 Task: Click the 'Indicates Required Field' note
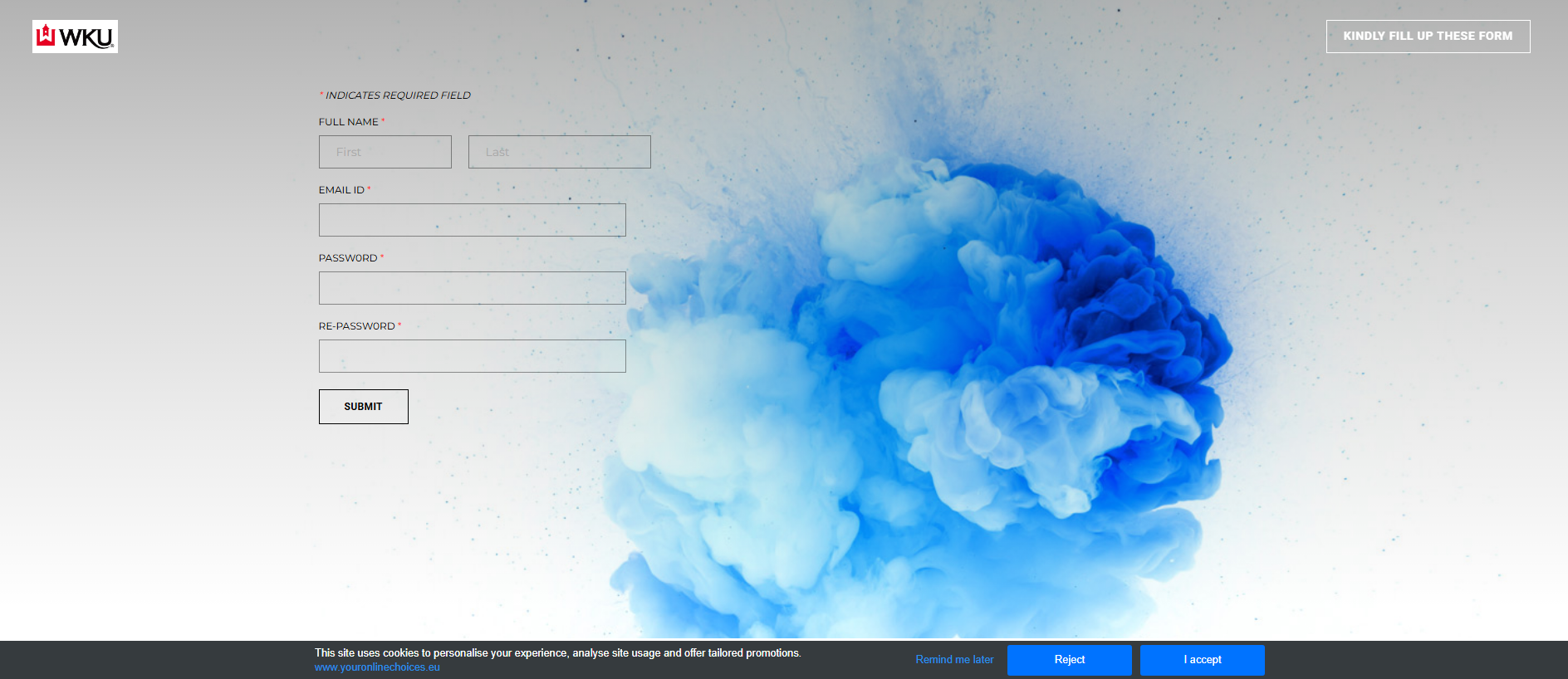click(x=395, y=95)
